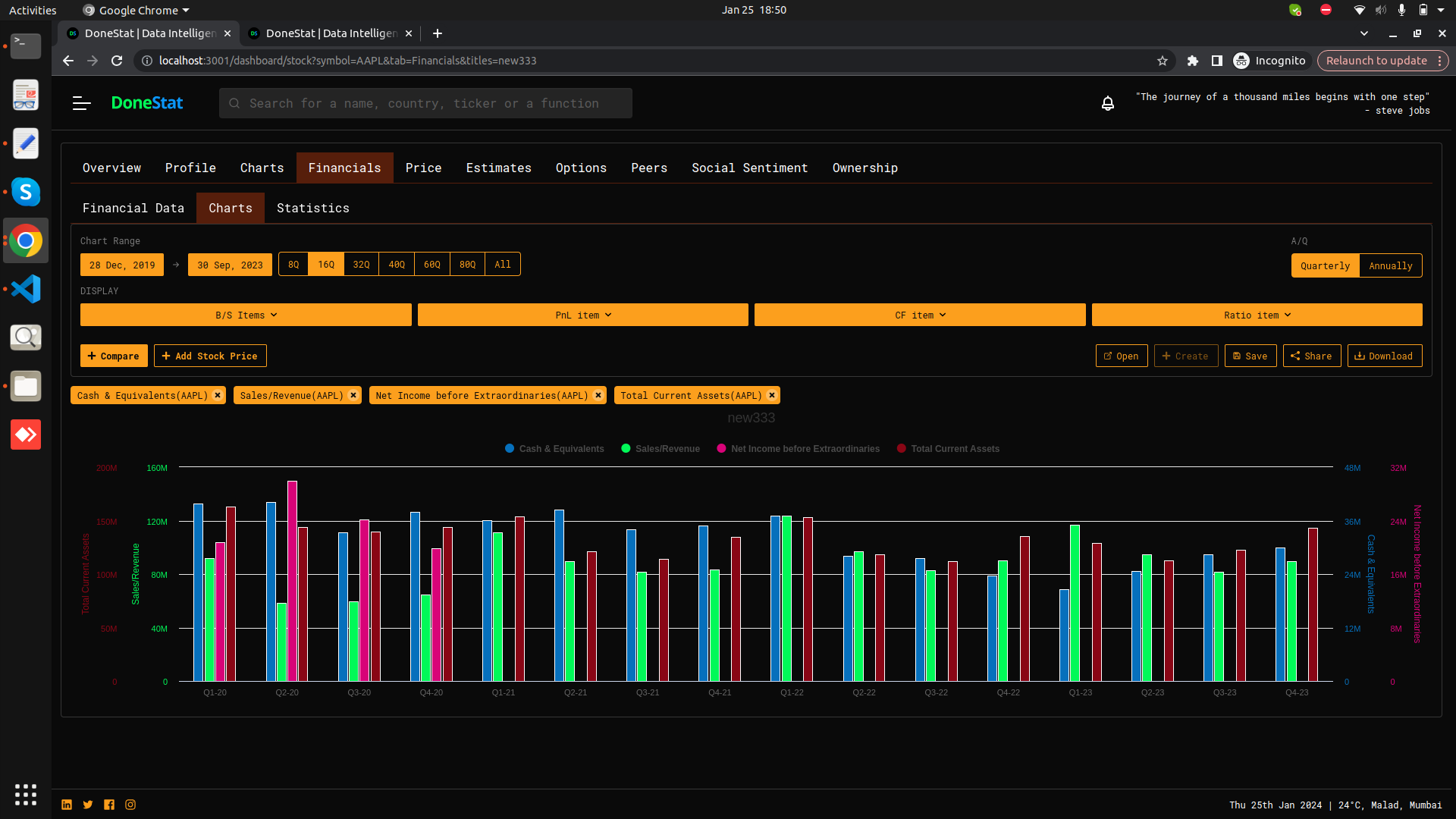Image resolution: width=1456 pixels, height=819 pixels.
Task: Expand the Ratio item dropdown
Action: pyautogui.click(x=1257, y=315)
